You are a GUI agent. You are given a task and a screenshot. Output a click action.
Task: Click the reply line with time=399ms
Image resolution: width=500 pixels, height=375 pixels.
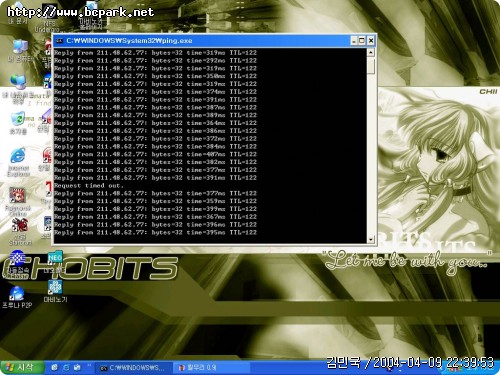pos(155,209)
